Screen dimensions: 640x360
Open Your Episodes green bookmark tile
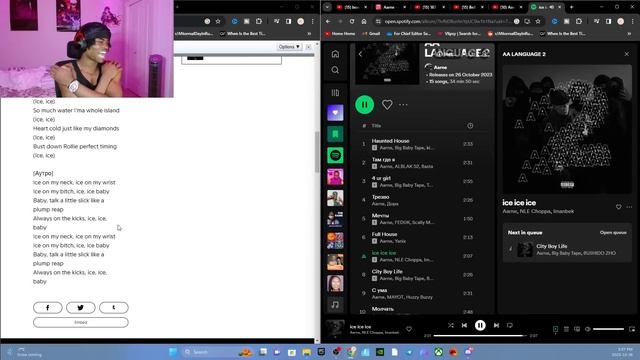pyautogui.click(x=335, y=134)
